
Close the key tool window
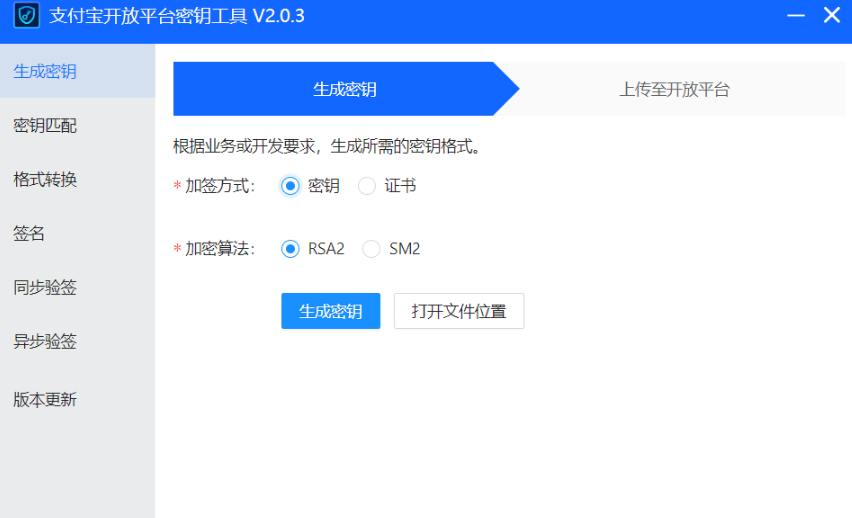[x=832, y=15]
